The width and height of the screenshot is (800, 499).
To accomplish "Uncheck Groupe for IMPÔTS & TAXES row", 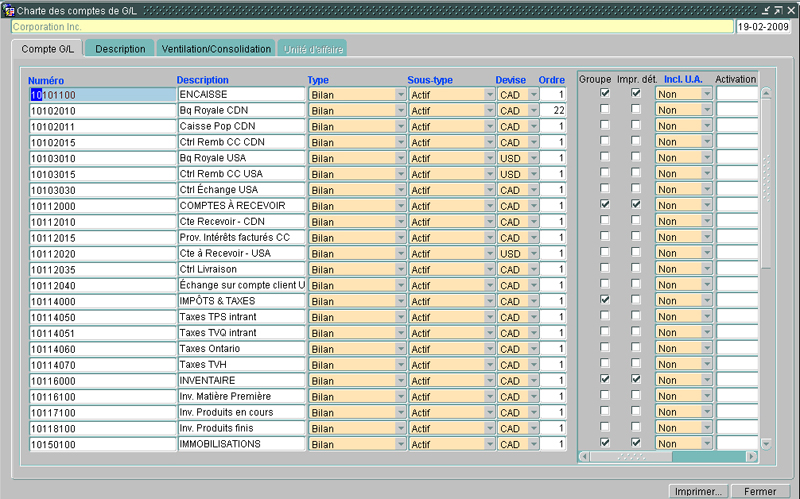I will (604, 301).
